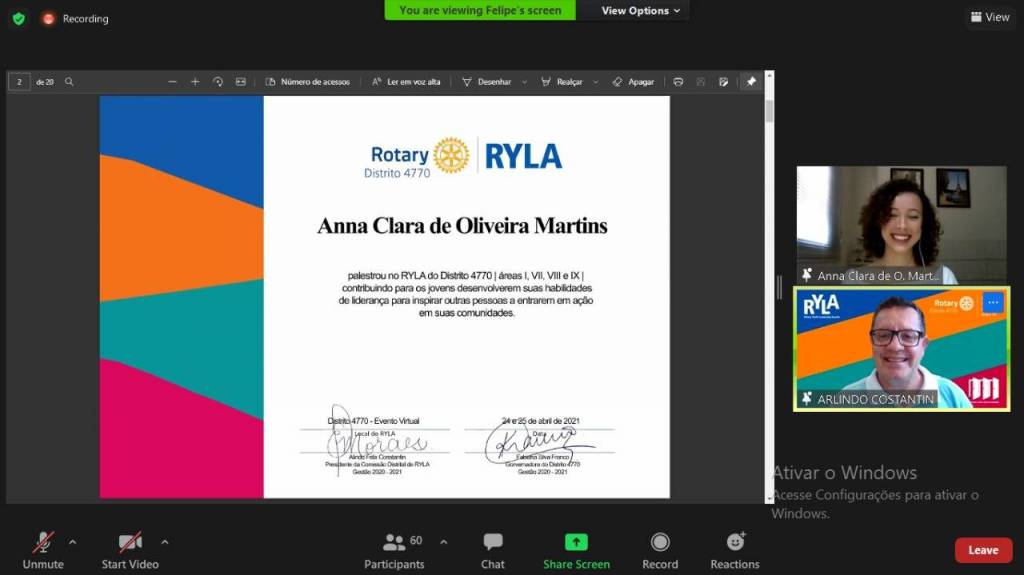Click the green encryption shield icon
Screen dimensions: 1024x575
point(18,18)
